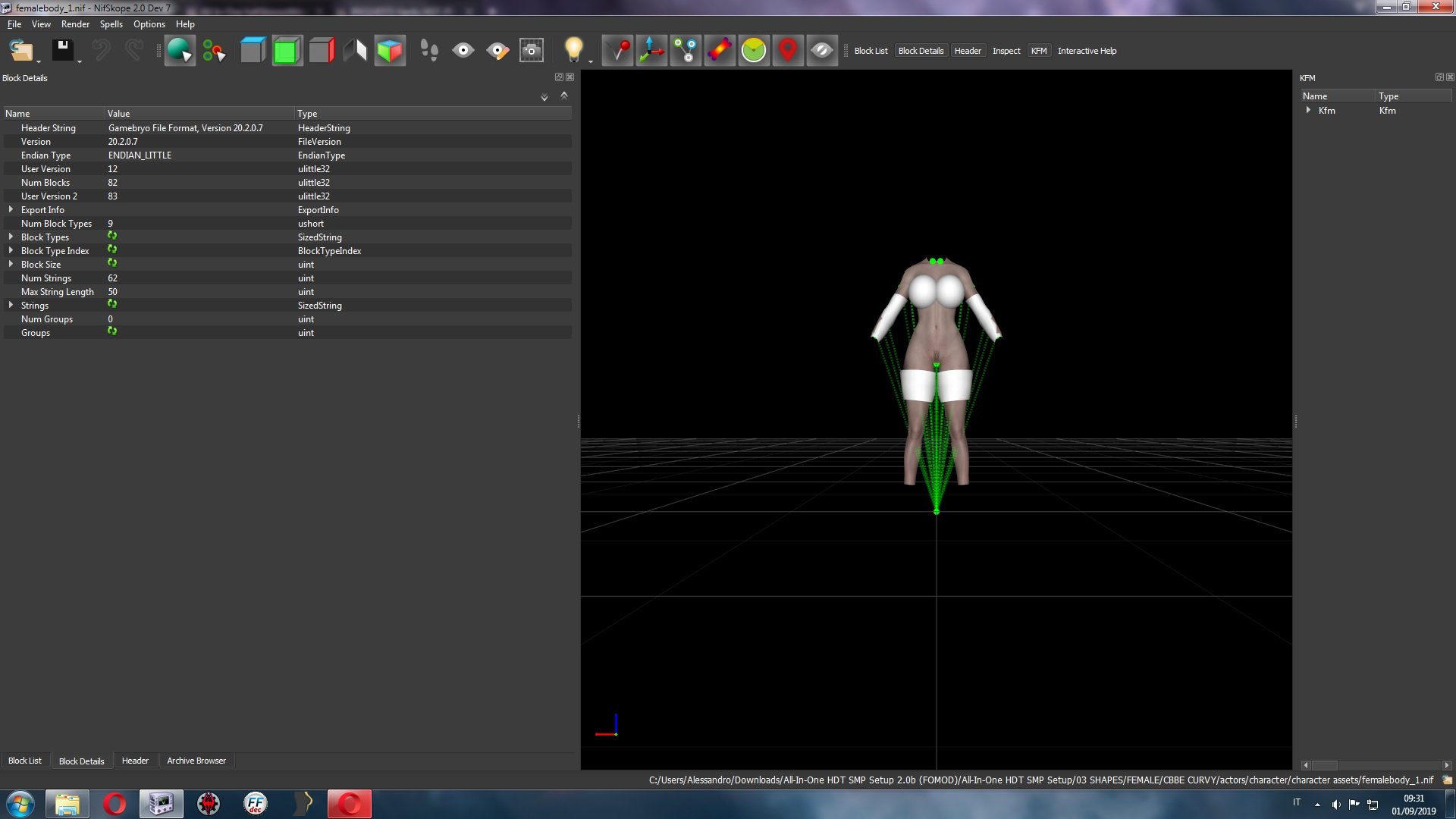Switch to the side view red cube
Image resolution: width=1456 pixels, height=819 pixels.
click(x=322, y=51)
